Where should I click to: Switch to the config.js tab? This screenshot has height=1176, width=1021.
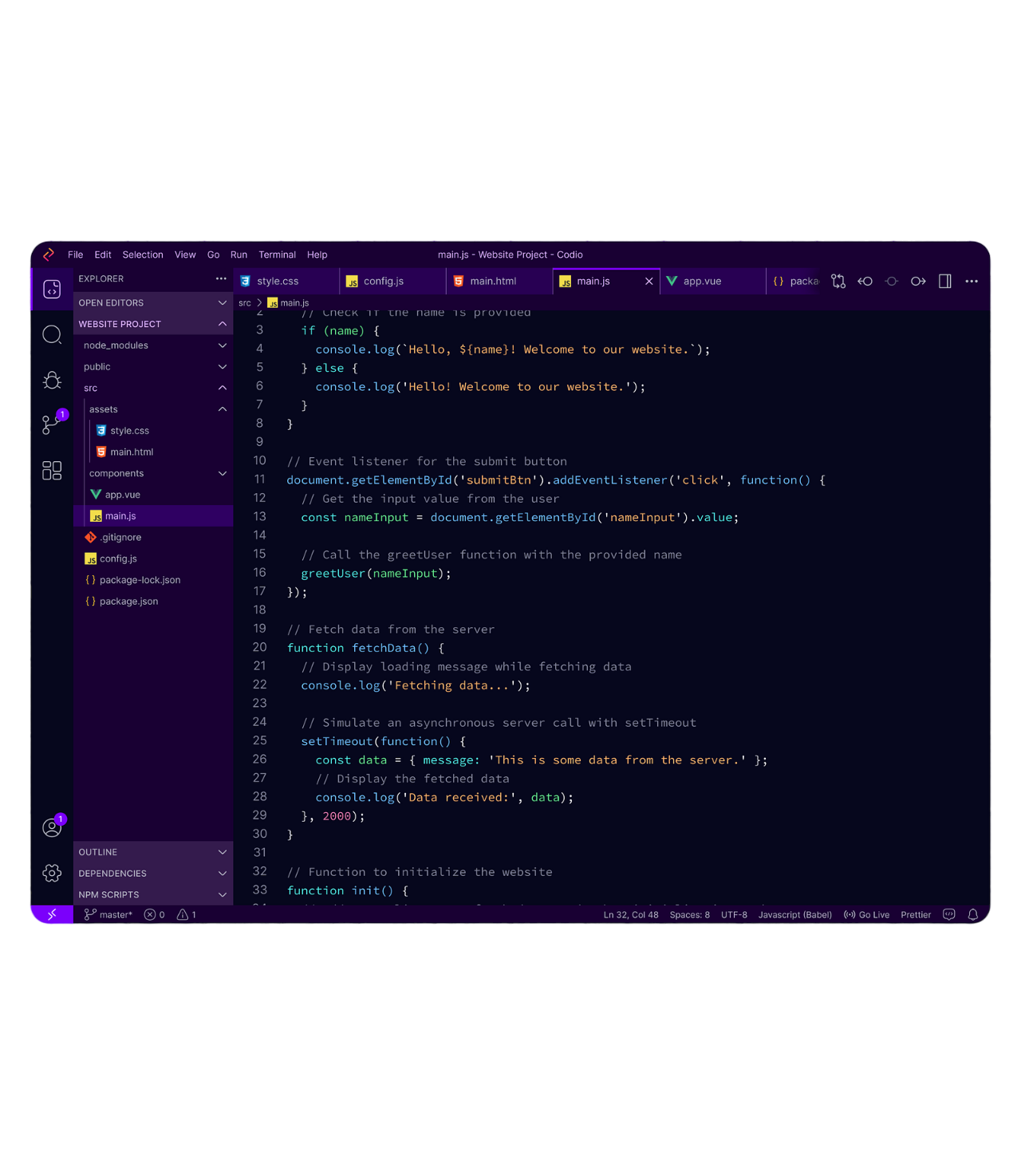tap(392, 281)
